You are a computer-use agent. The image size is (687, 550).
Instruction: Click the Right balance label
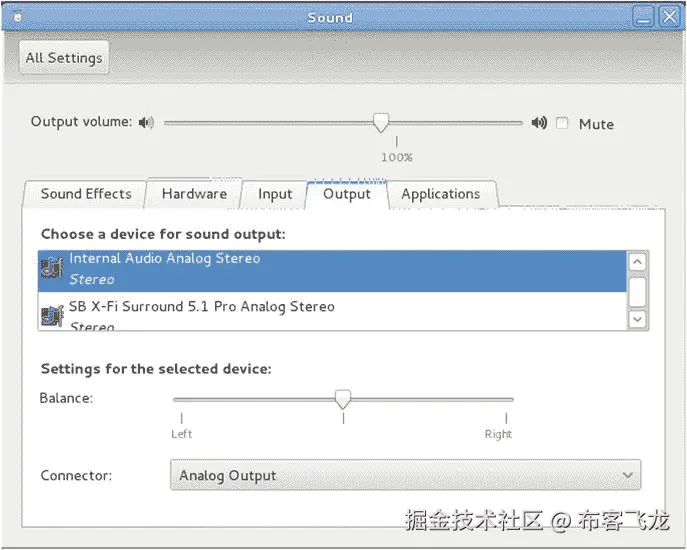pos(498,434)
